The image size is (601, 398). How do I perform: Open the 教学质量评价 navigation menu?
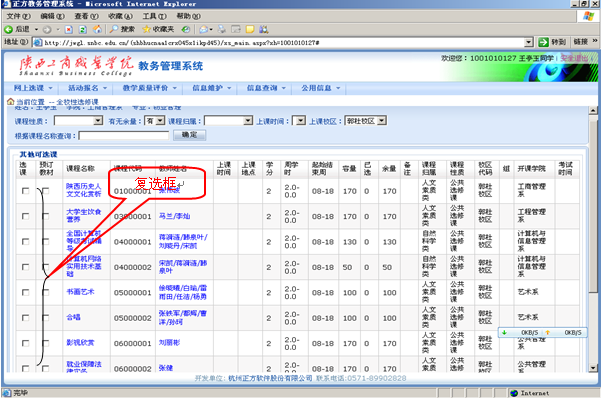click(x=149, y=88)
